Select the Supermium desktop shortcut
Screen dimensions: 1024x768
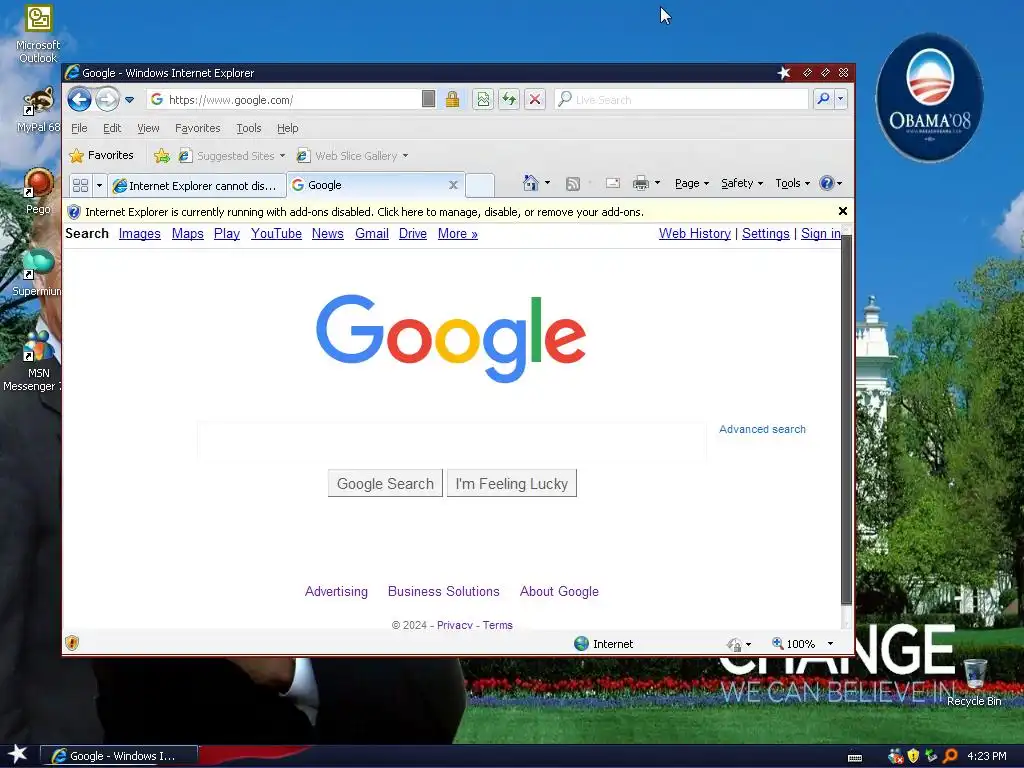tap(37, 273)
